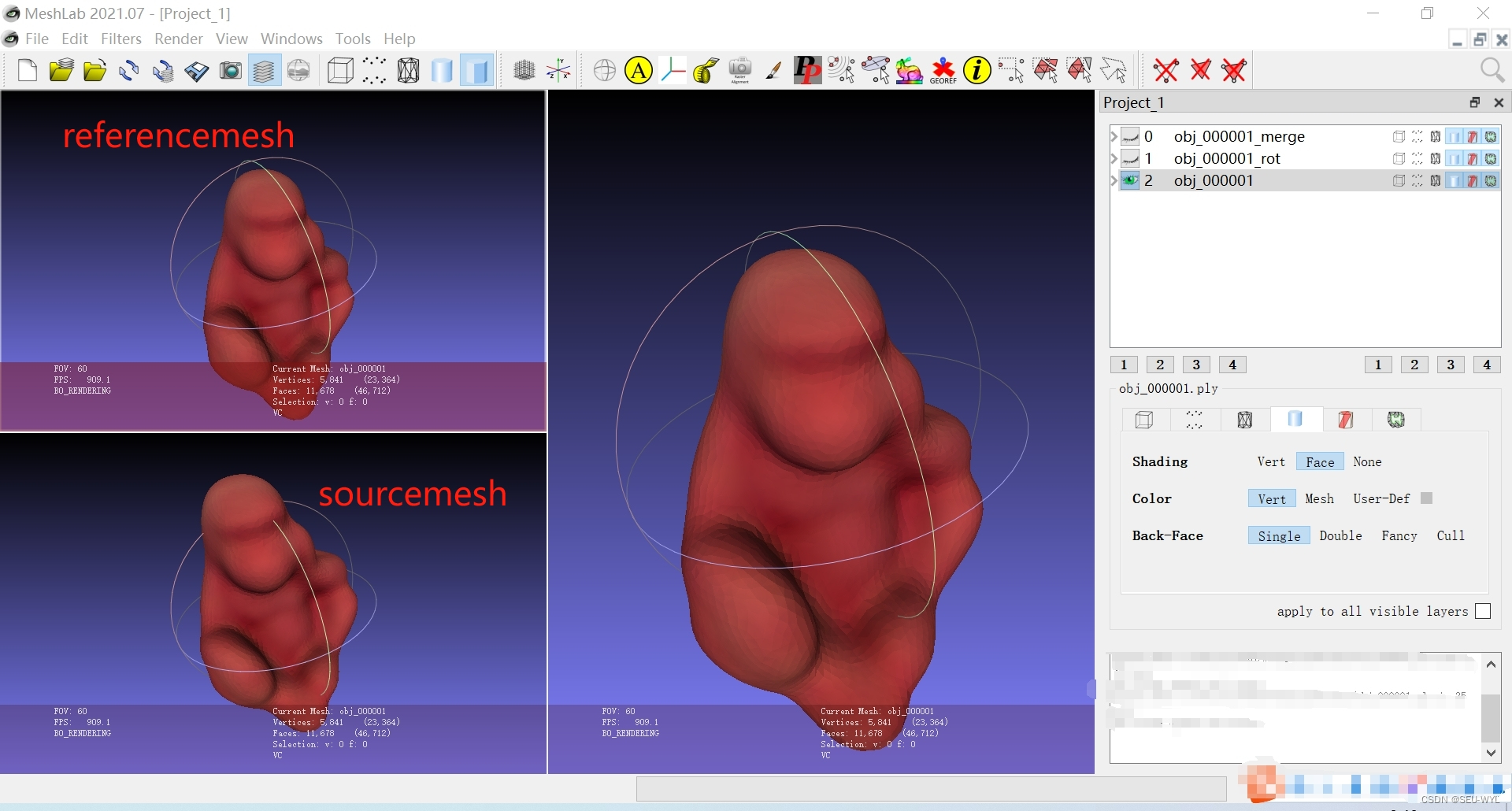Enable apply to all visible layers
The width and height of the screenshot is (1512, 811).
tap(1484, 611)
